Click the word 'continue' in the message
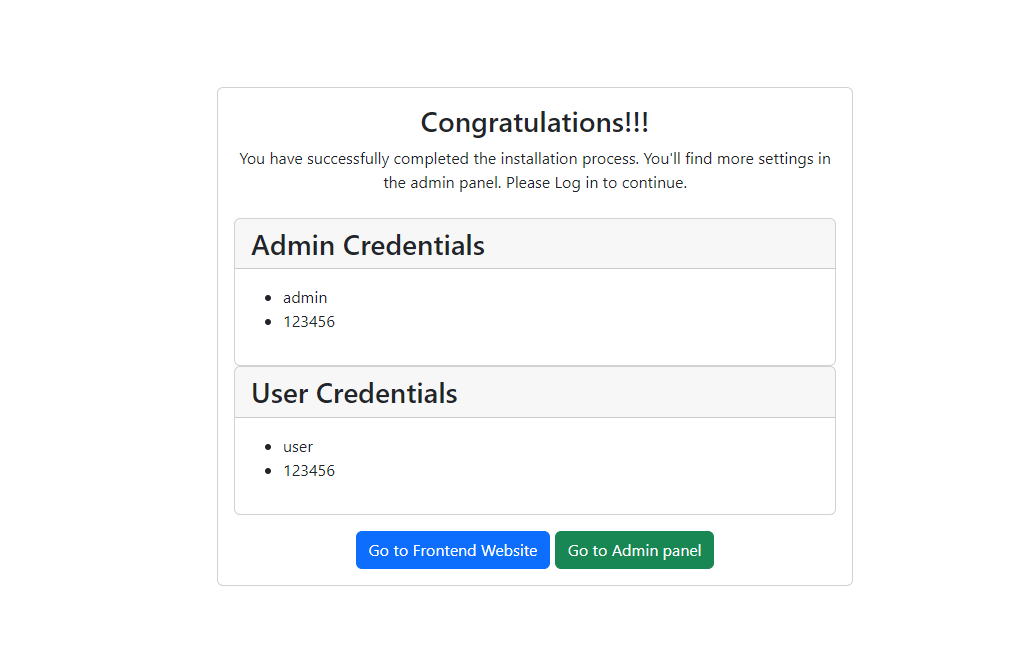 (x=651, y=183)
